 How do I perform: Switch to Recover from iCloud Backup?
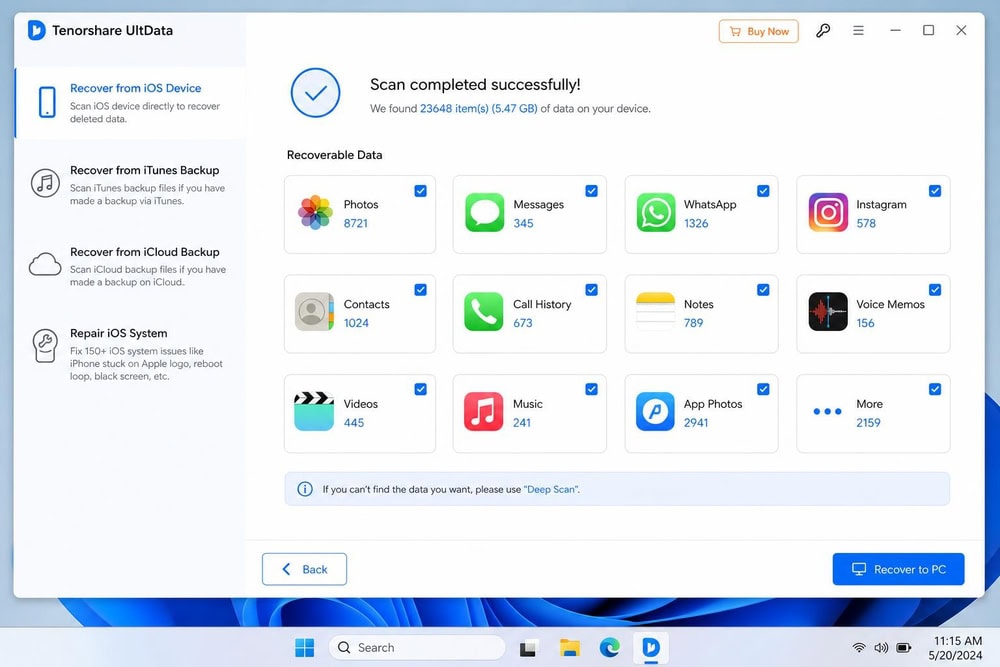pyautogui.click(x=130, y=266)
